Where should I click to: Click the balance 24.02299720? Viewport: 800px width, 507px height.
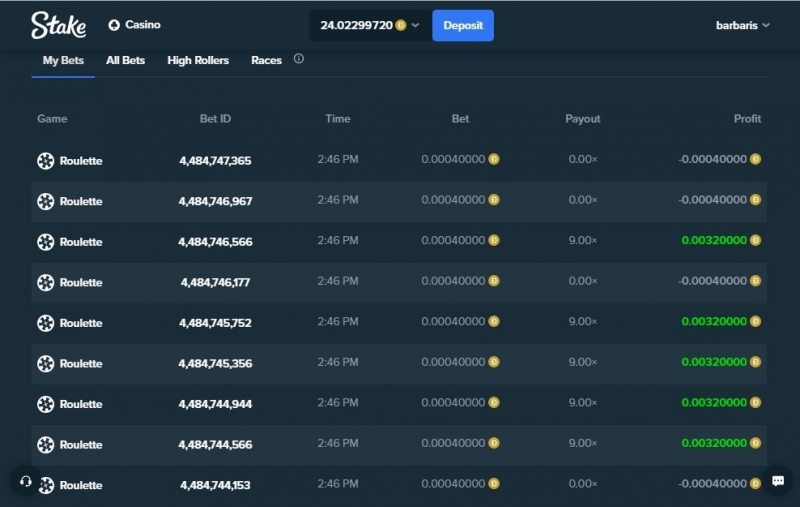pos(356,25)
